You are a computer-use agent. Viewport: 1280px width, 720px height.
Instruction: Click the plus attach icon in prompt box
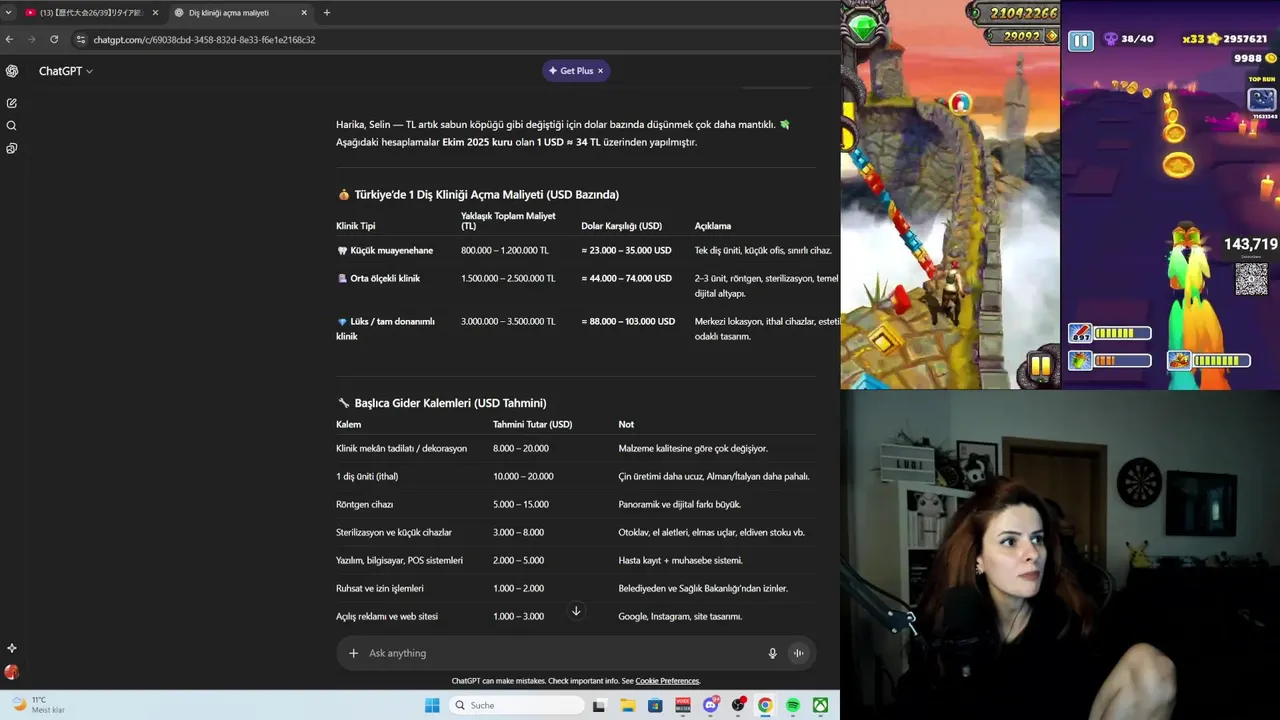point(353,653)
